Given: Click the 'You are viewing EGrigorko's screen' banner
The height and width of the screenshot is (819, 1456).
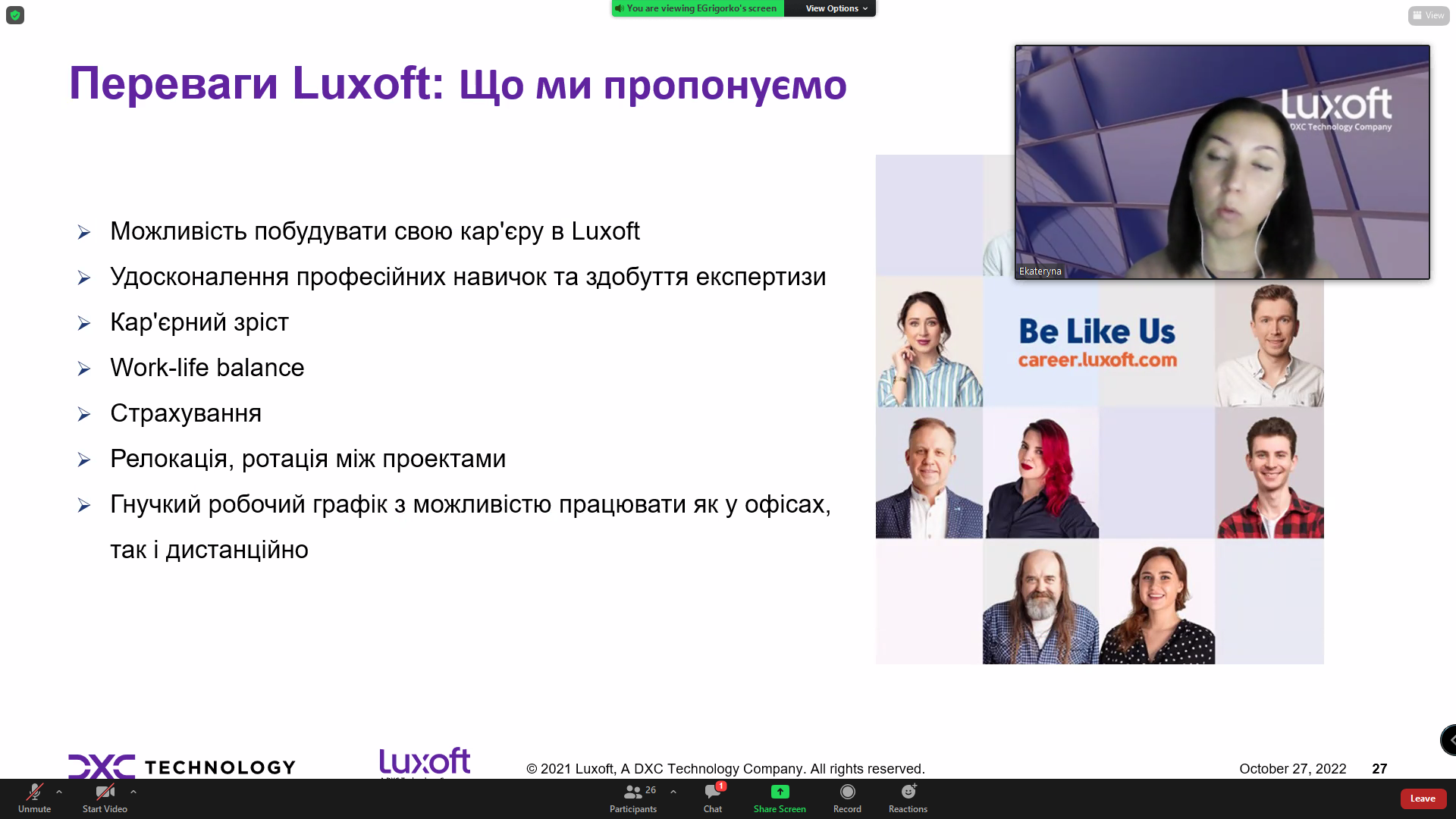Looking at the screenshot, I should [698, 8].
